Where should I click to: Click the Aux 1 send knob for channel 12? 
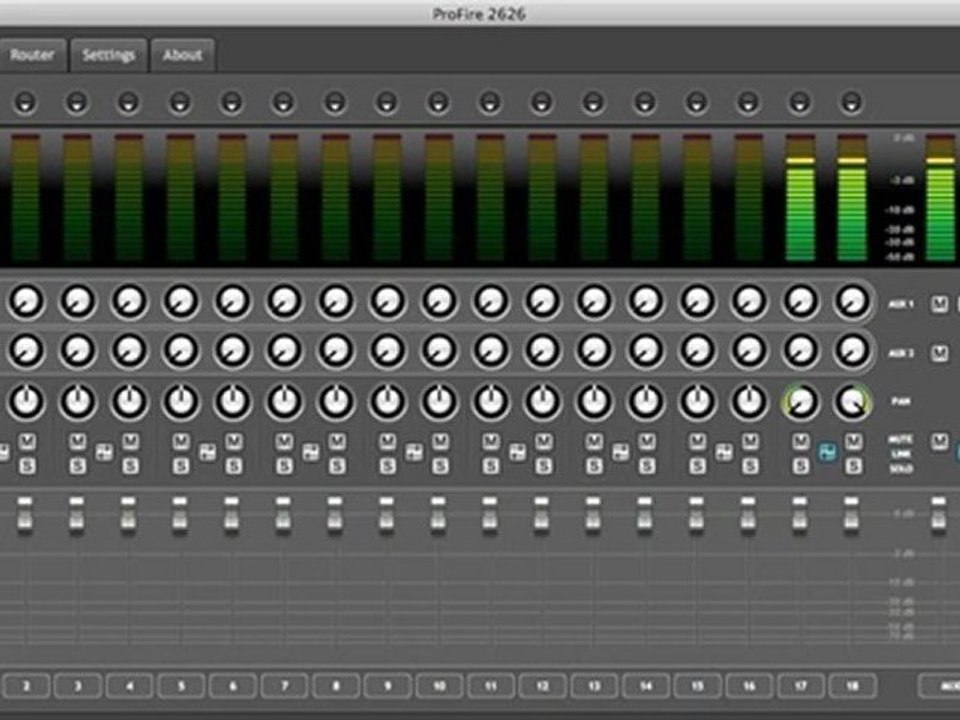click(x=542, y=301)
